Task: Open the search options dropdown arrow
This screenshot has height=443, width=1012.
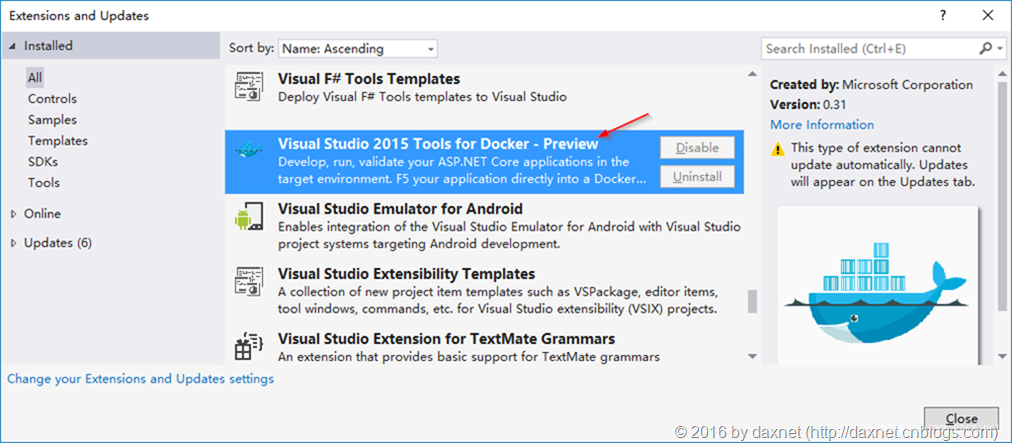Action: (x=1000, y=48)
